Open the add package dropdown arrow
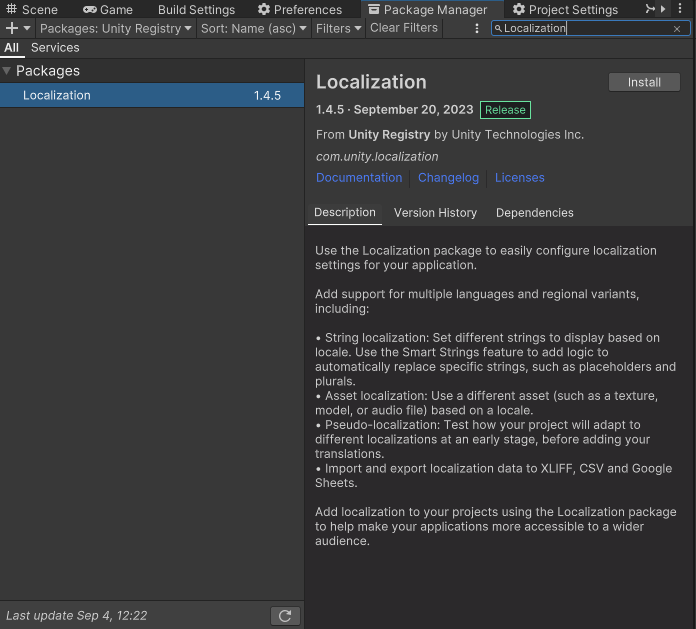The width and height of the screenshot is (696, 629). [x=27, y=28]
